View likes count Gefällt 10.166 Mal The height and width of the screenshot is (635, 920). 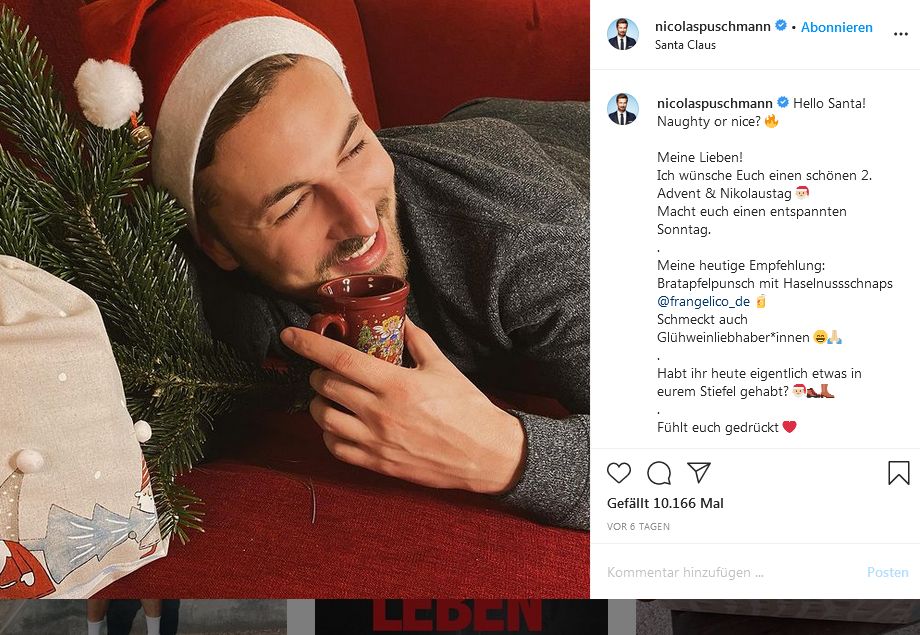coord(665,503)
